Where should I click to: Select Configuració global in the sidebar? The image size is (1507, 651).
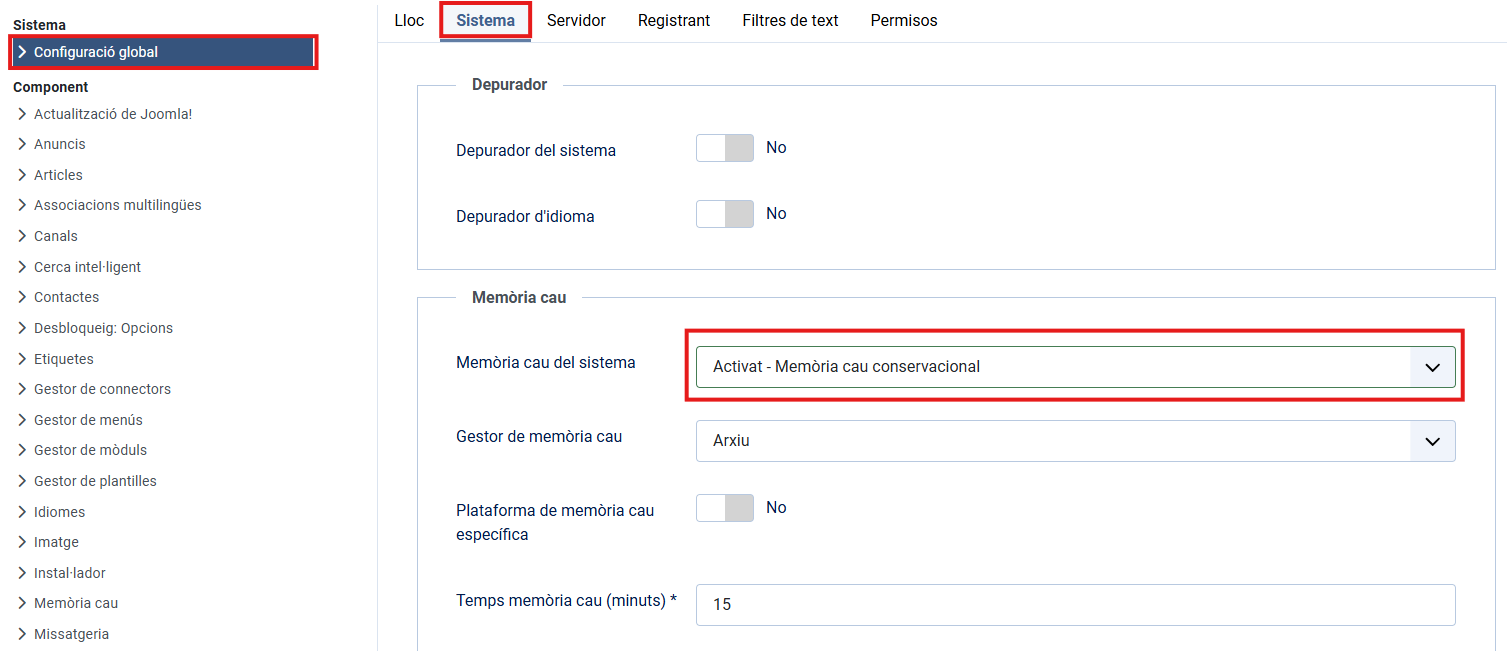tap(96, 52)
